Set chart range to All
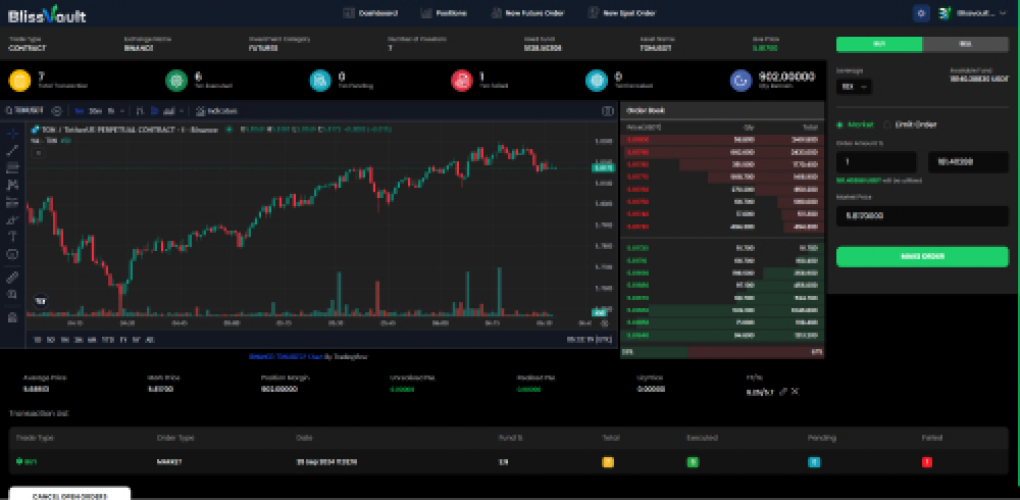 point(150,339)
